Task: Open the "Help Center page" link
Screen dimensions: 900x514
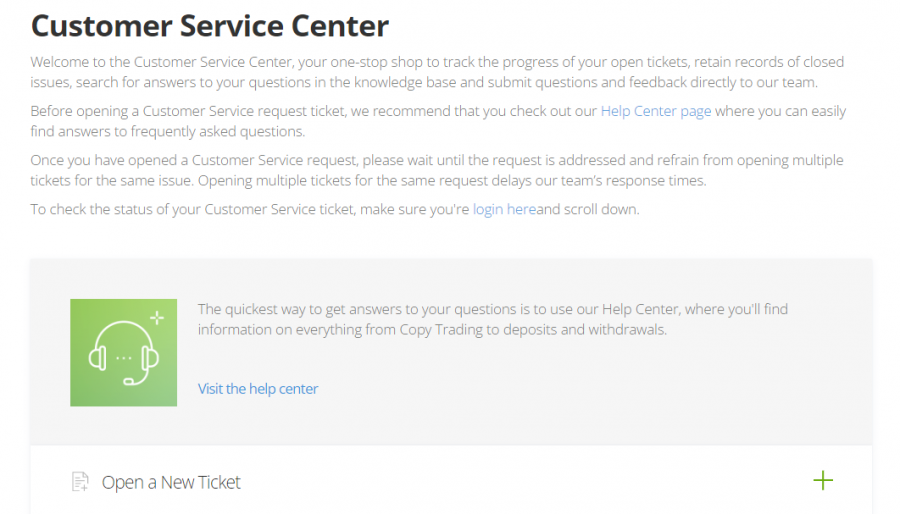Action: (x=655, y=111)
